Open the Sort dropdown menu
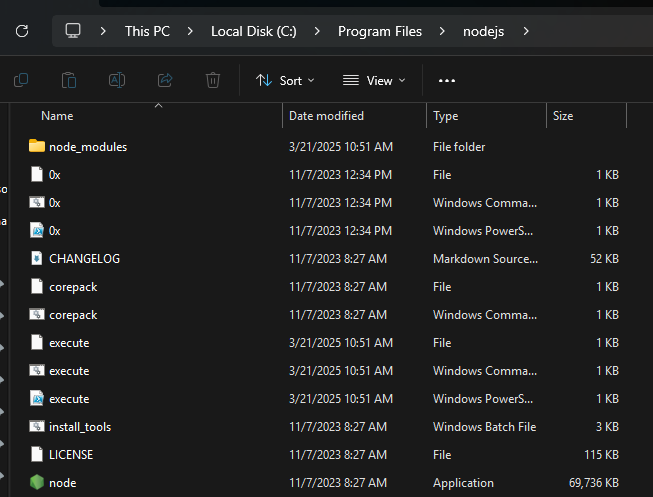Screen dimensions: 653x497 click(285, 80)
